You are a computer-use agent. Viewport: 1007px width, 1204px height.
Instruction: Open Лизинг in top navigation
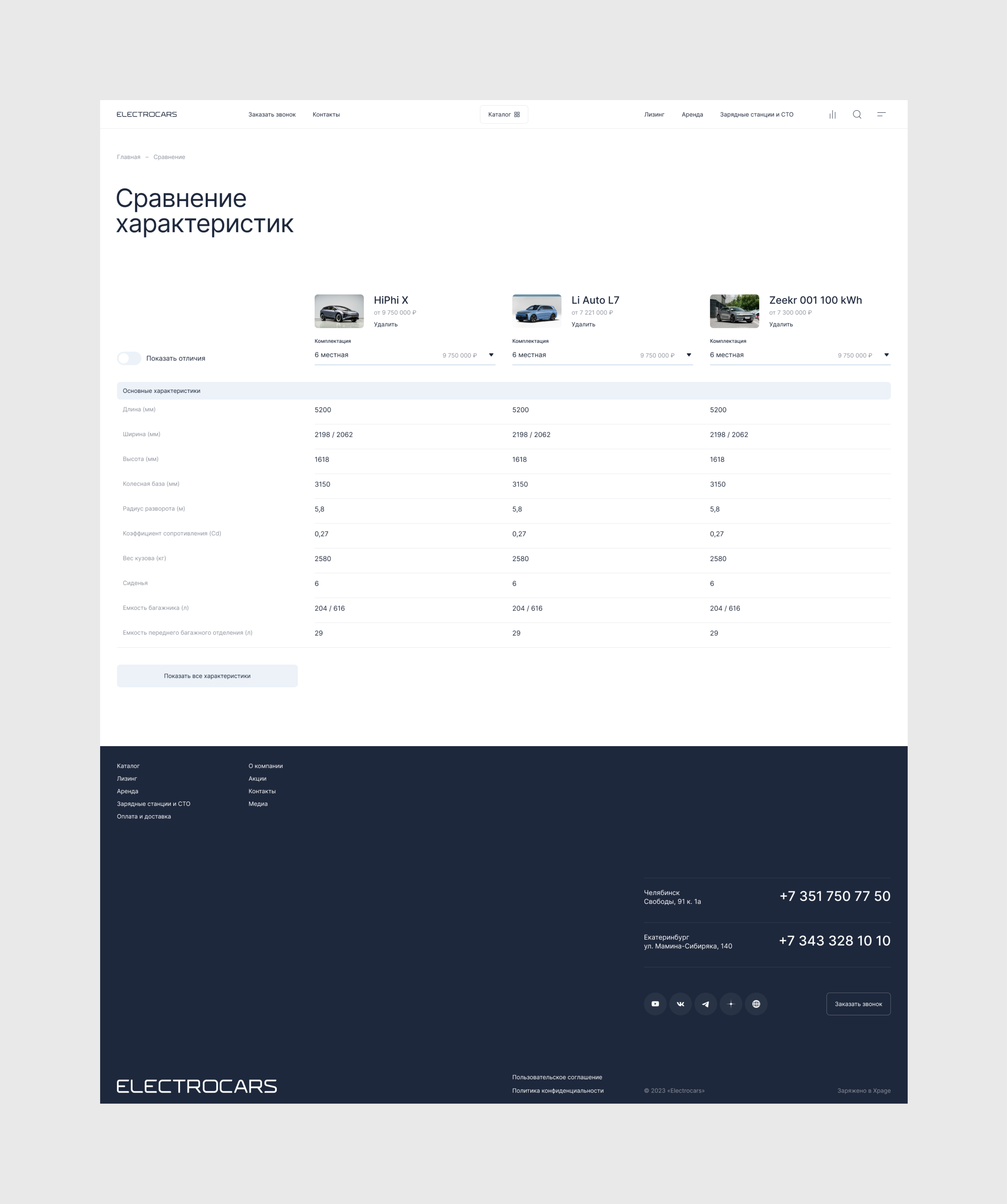(654, 115)
